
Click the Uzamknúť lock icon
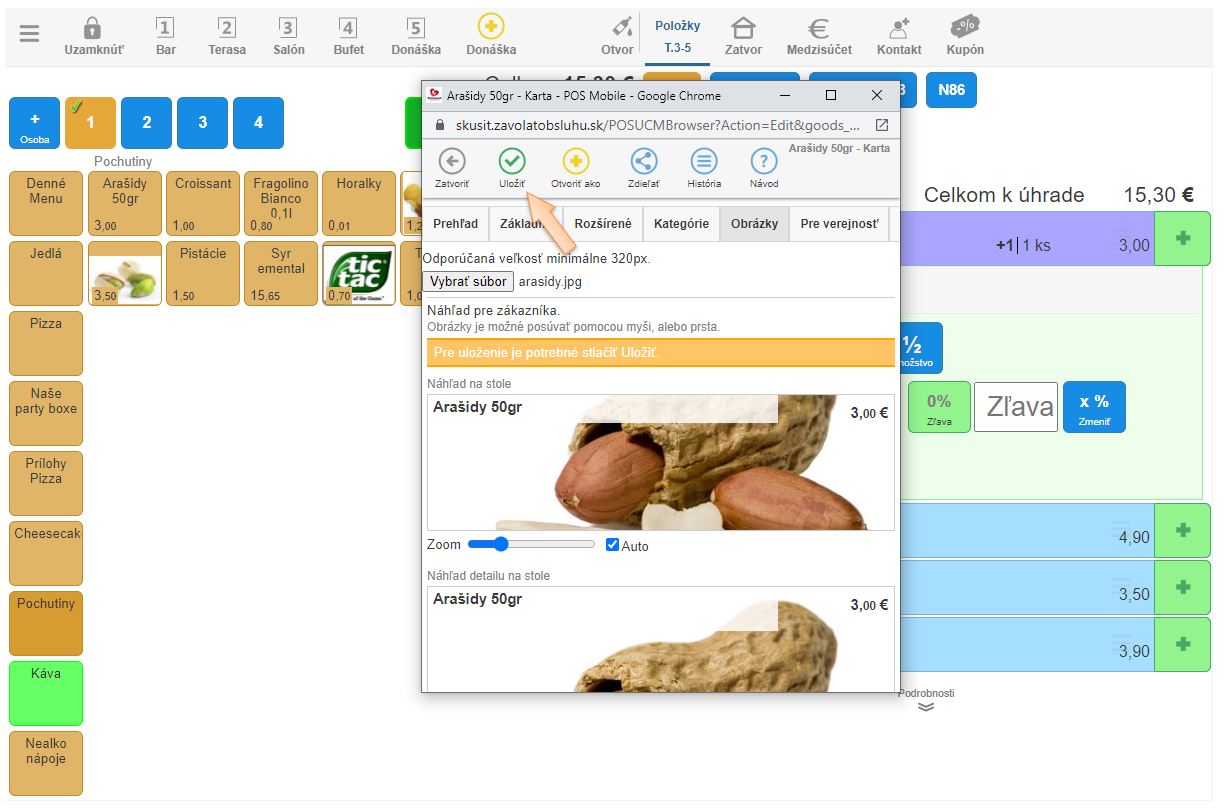click(93, 28)
